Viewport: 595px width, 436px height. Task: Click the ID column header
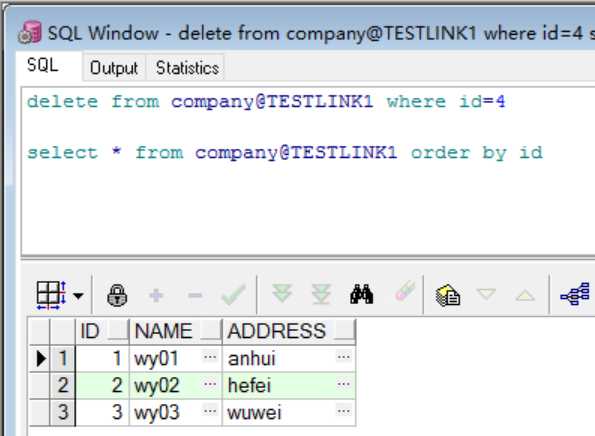click(102, 331)
